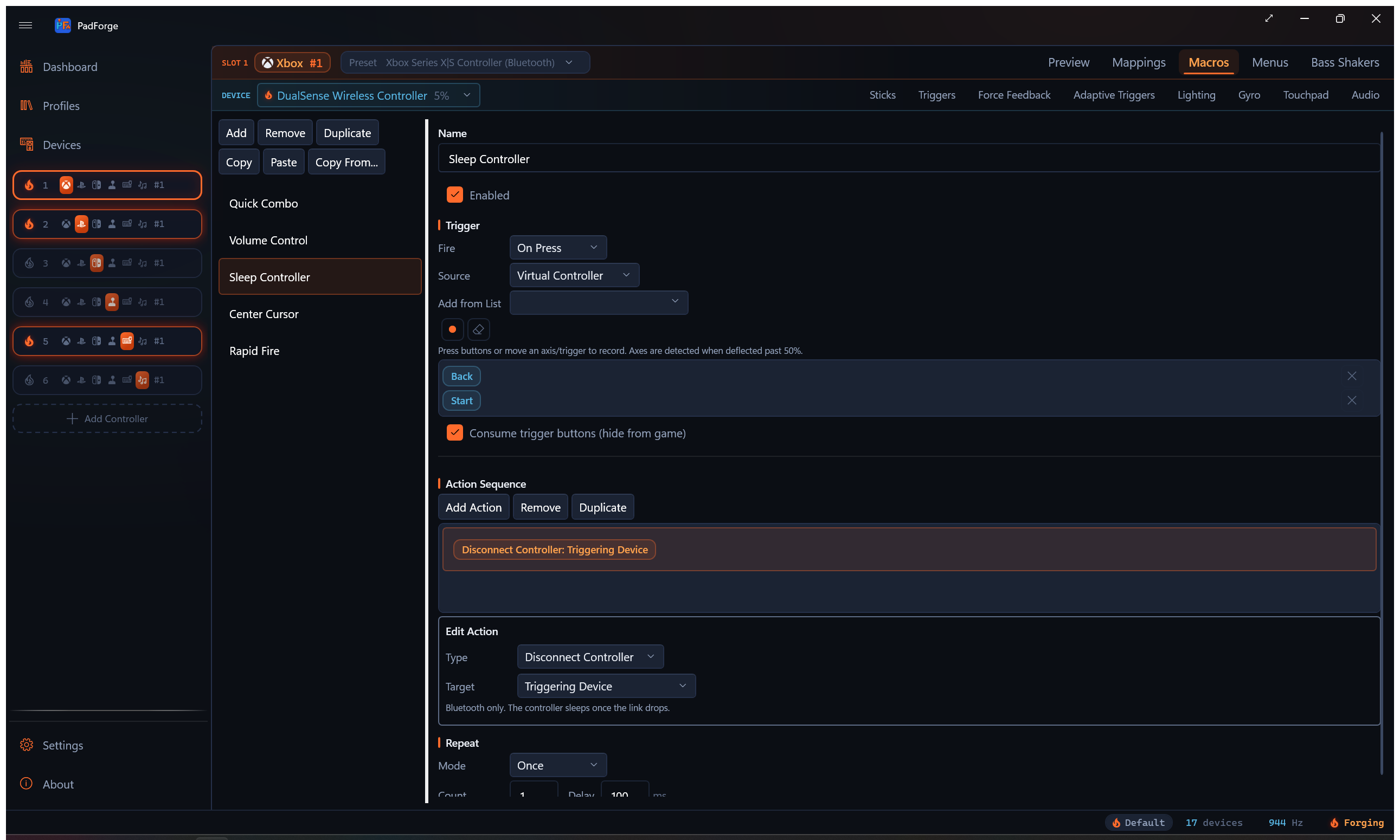Select Xbox type icon in slot 4
Image resolution: width=1400 pixels, height=840 pixels.
pyautogui.click(x=66, y=302)
